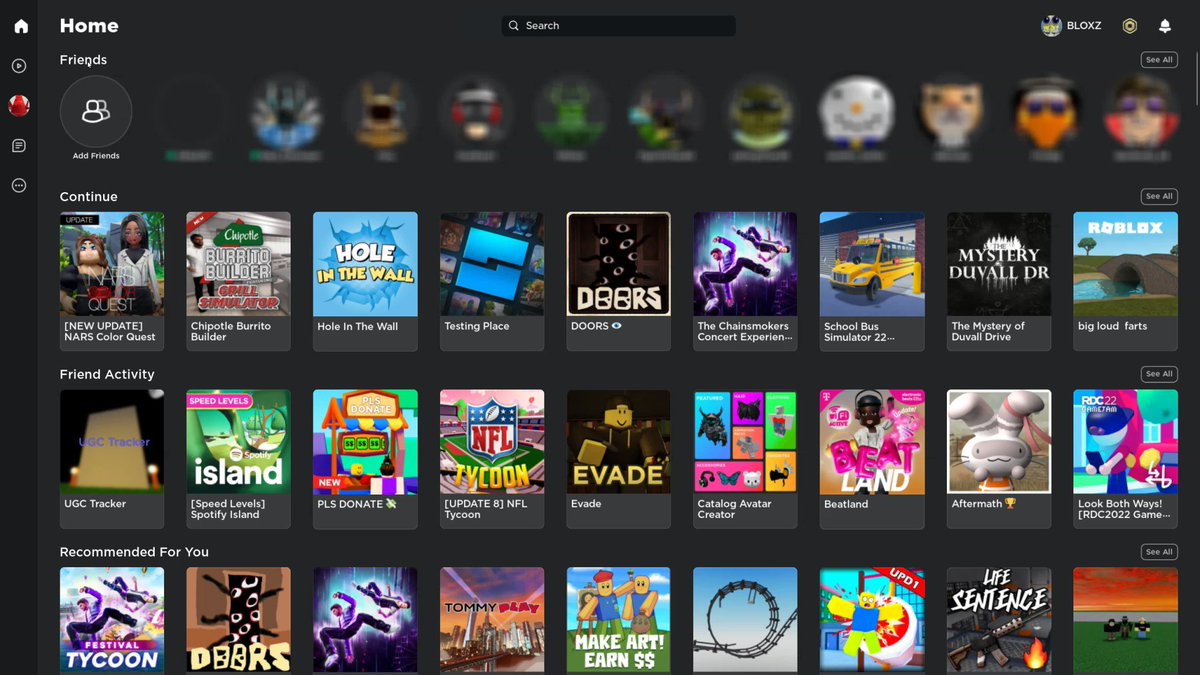The height and width of the screenshot is (675, 1200).
Task: Click See All for Continue
Action: click(x=1159, y=196)
